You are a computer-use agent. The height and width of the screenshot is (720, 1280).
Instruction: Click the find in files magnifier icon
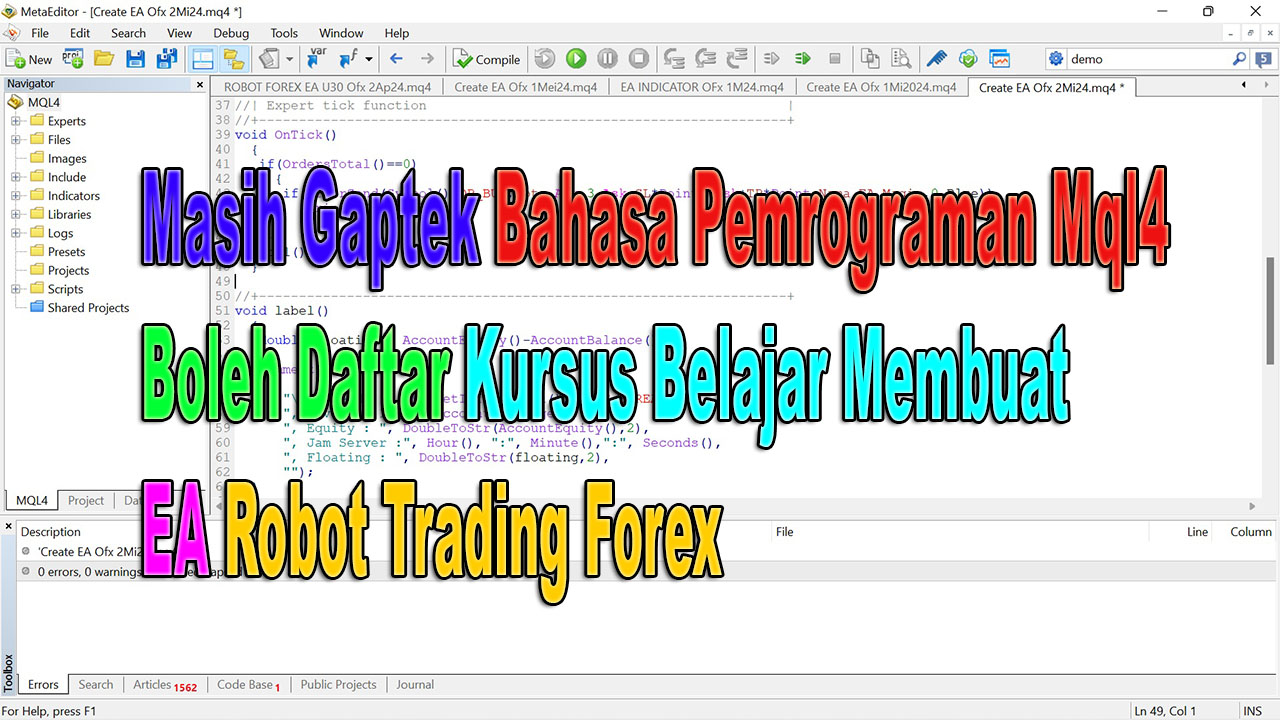click(901, 59)
